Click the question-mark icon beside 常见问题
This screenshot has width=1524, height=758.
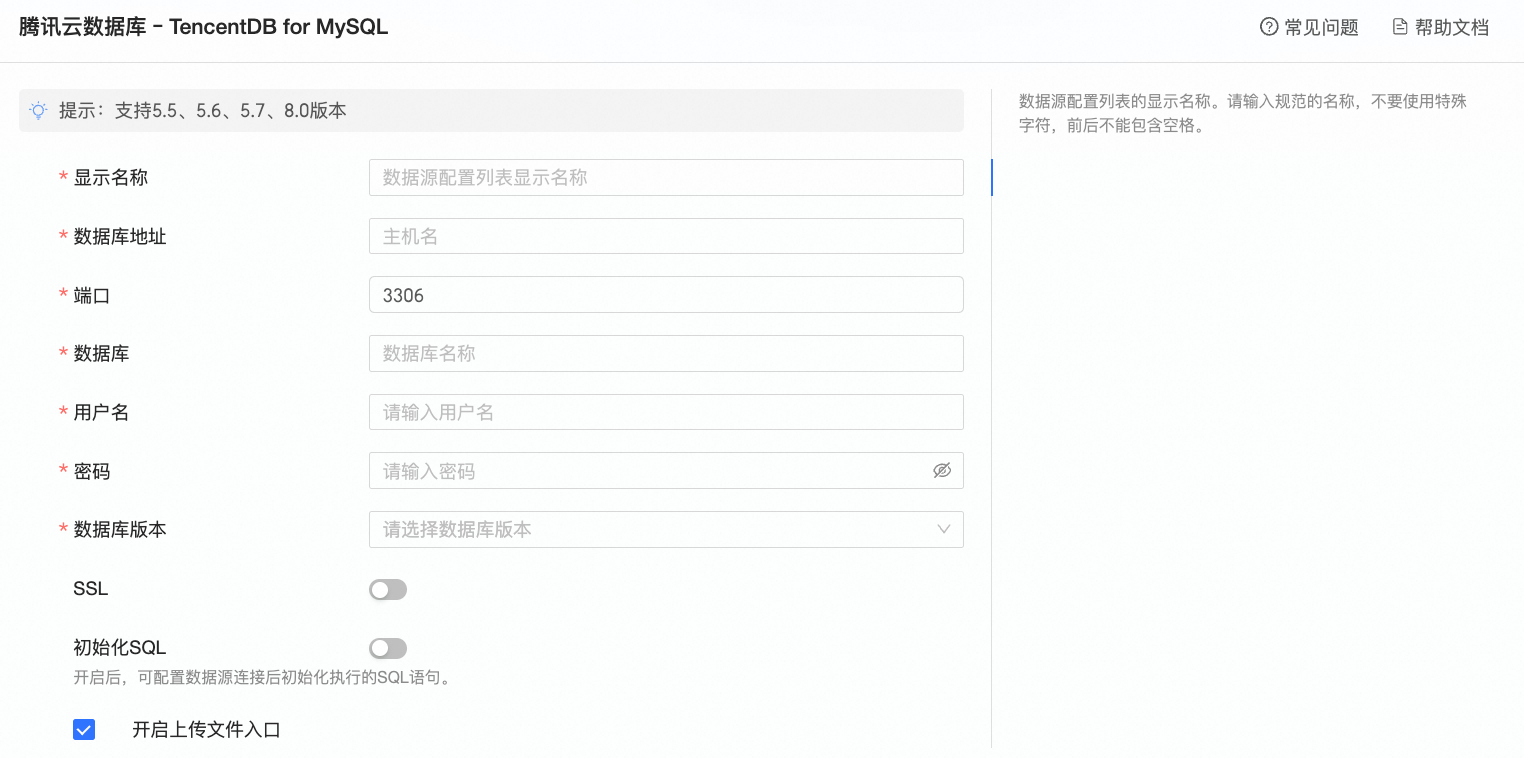pos(1269,27)
